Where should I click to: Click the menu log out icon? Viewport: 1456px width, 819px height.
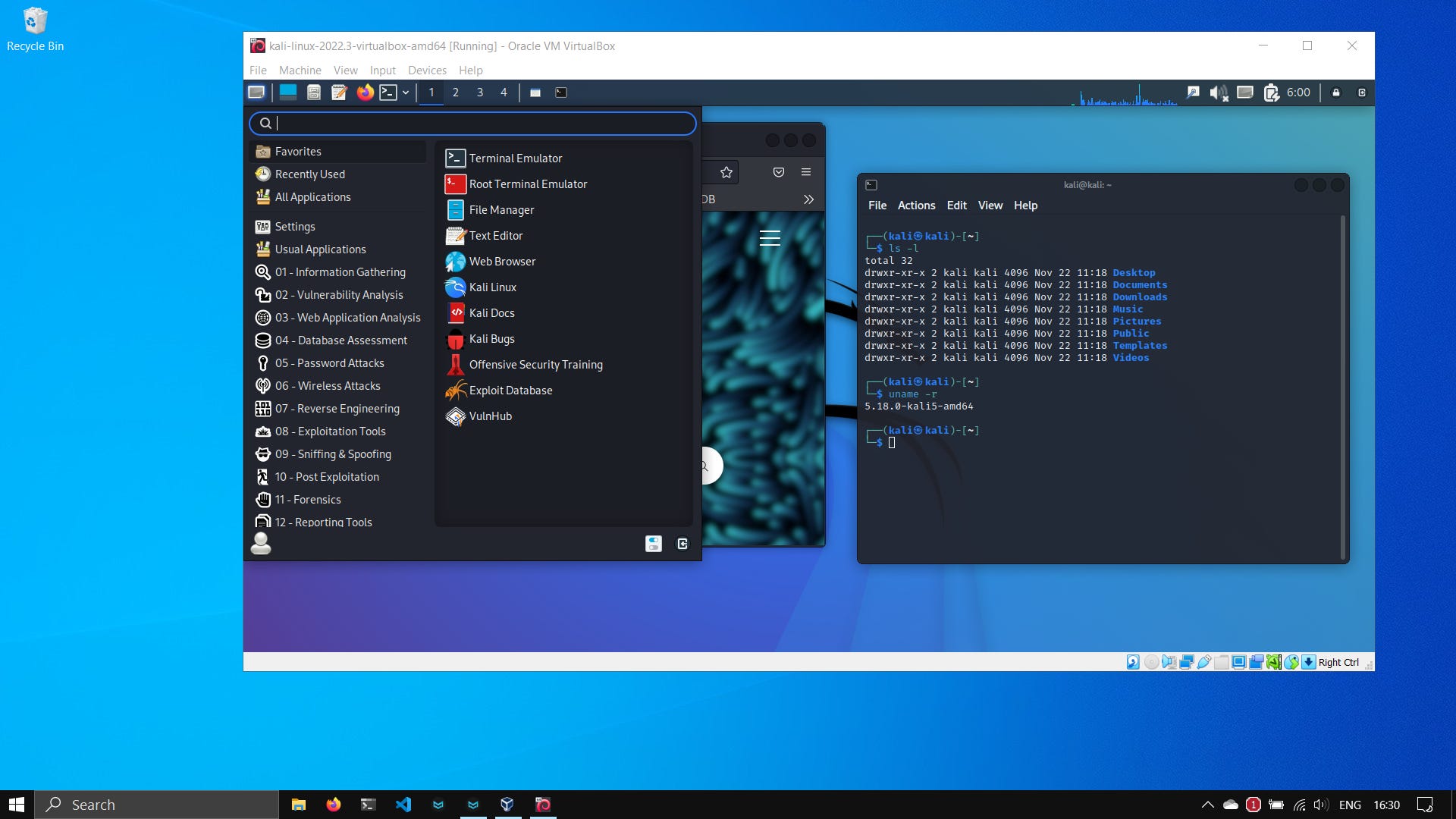click(x=682, y=544)
